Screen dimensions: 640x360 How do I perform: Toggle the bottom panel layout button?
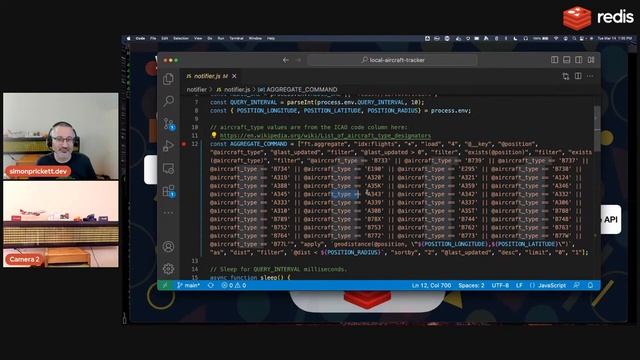(567, 60)
